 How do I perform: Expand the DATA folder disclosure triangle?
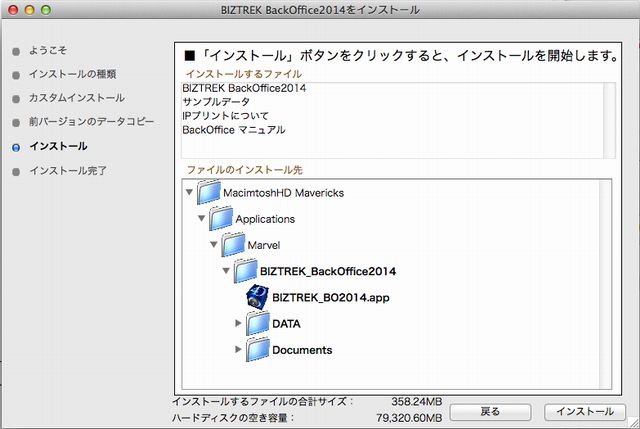click(238, 323)
